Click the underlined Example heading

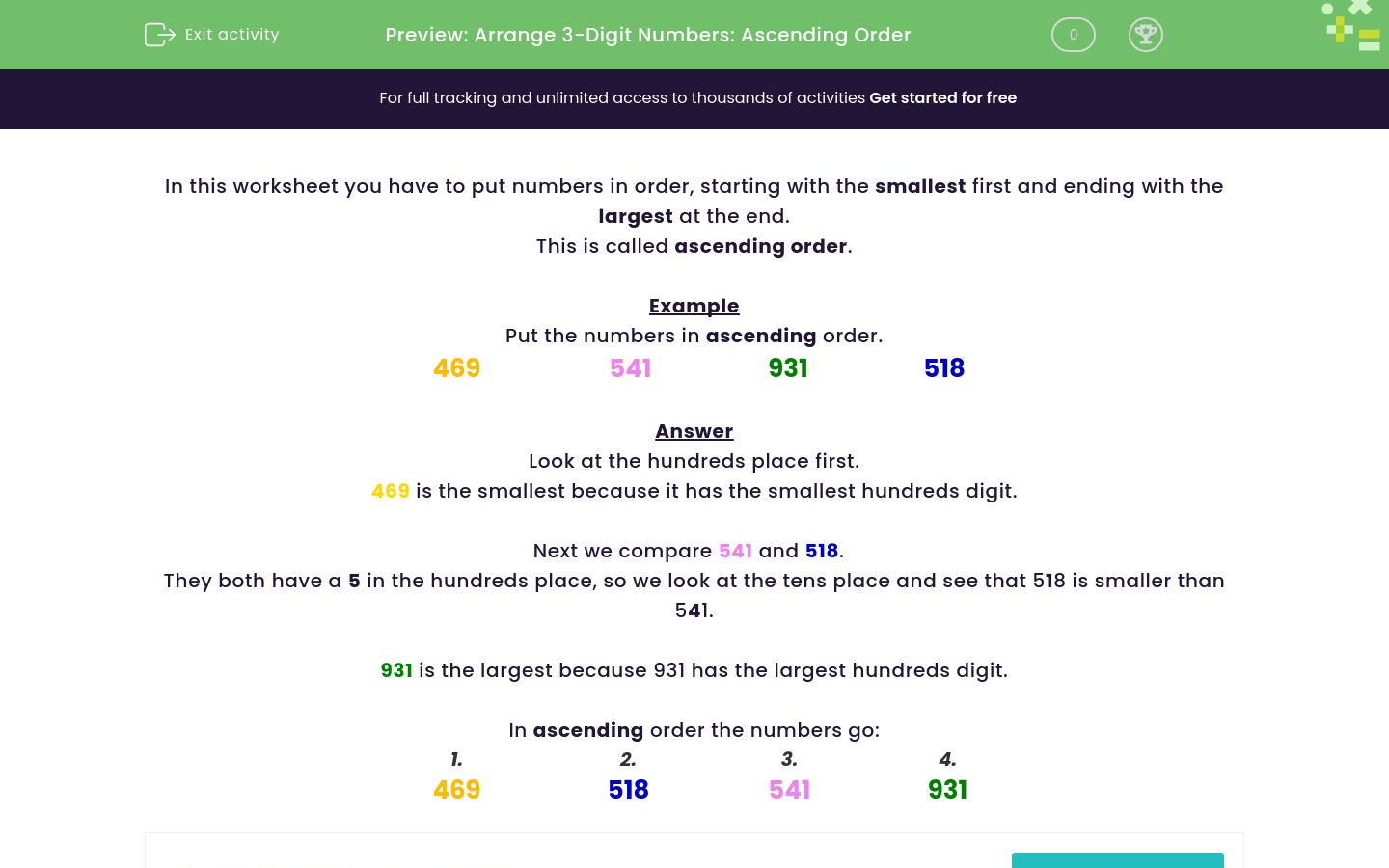(x=694, y=306)
